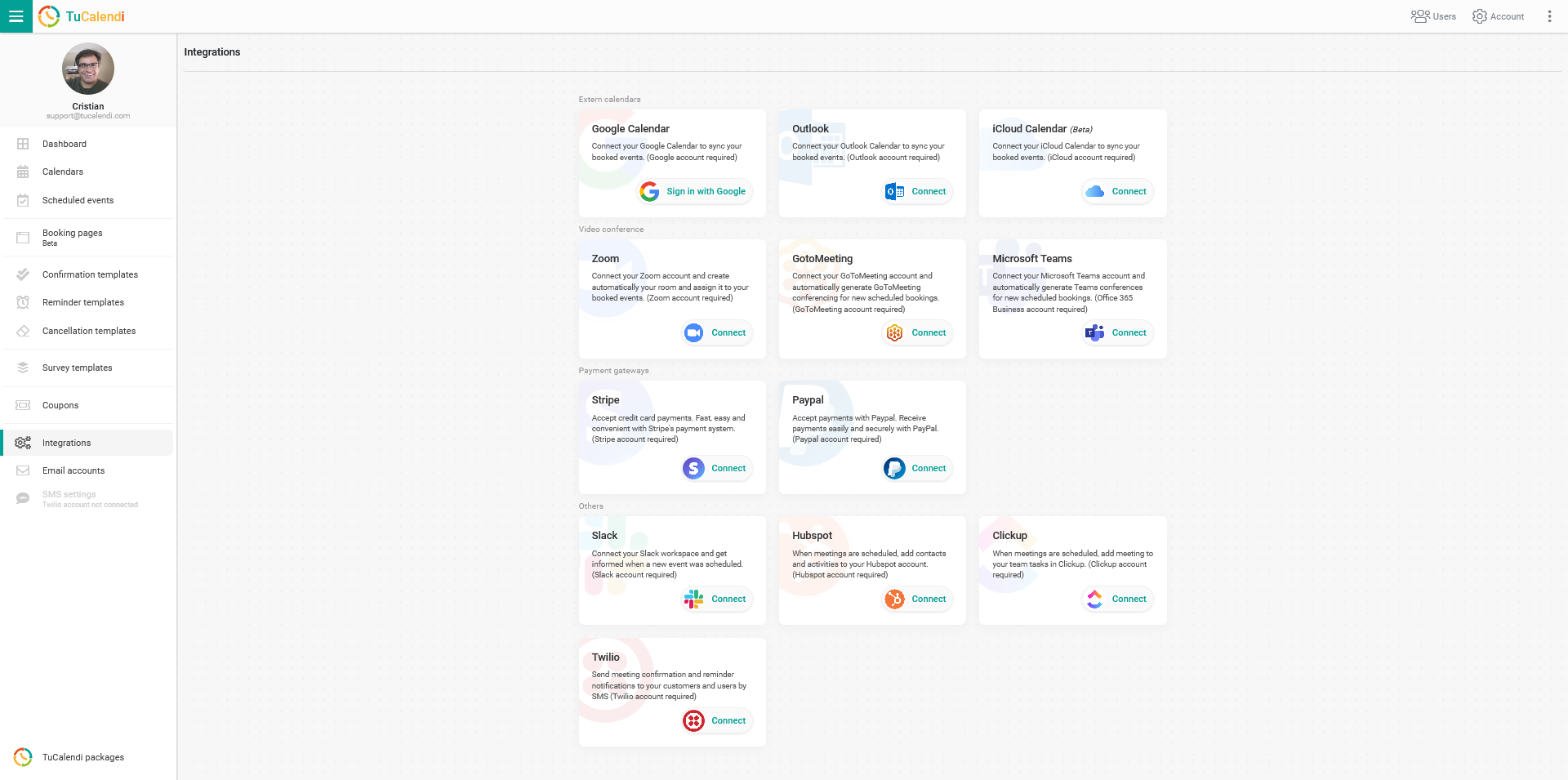Click the Stripe logo icon
The width and height of the screenshot is (1568, 780).
(693, 468)
